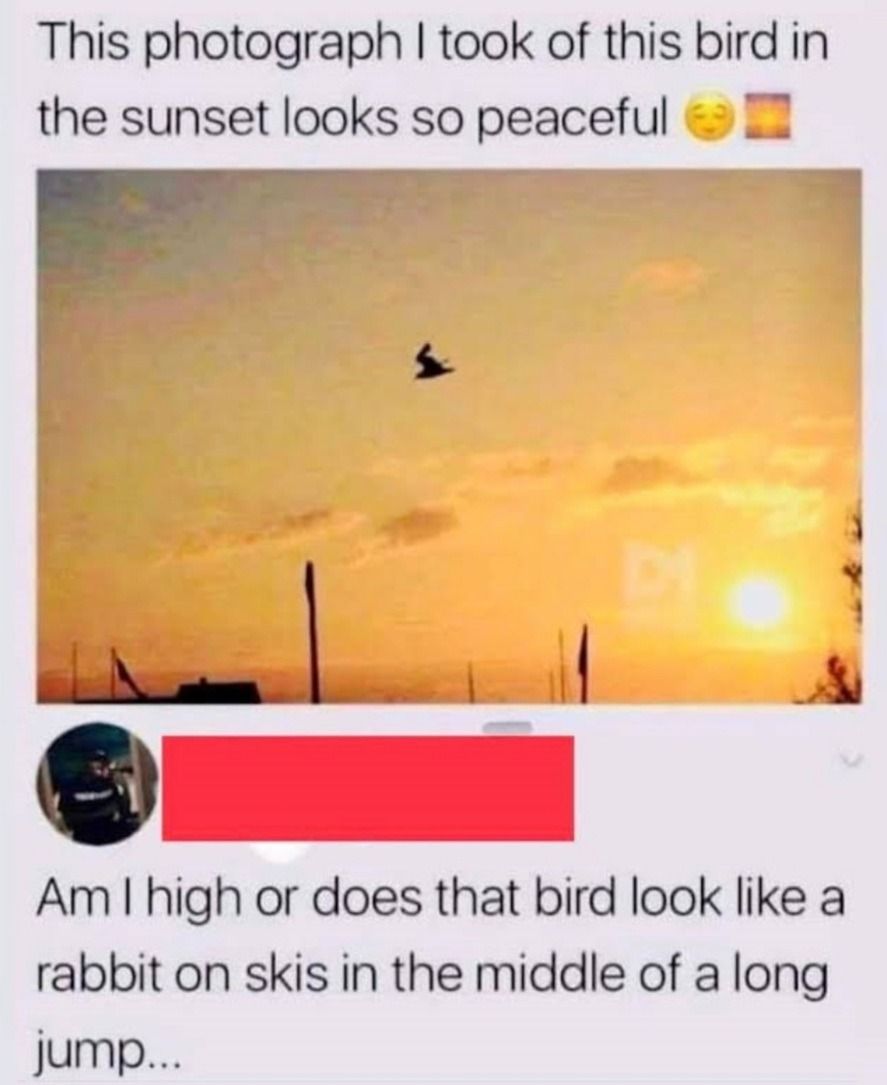Click the "Am I high or does" comment line
The width and height of the screenshot is (887, 1085).
[440, 900]
